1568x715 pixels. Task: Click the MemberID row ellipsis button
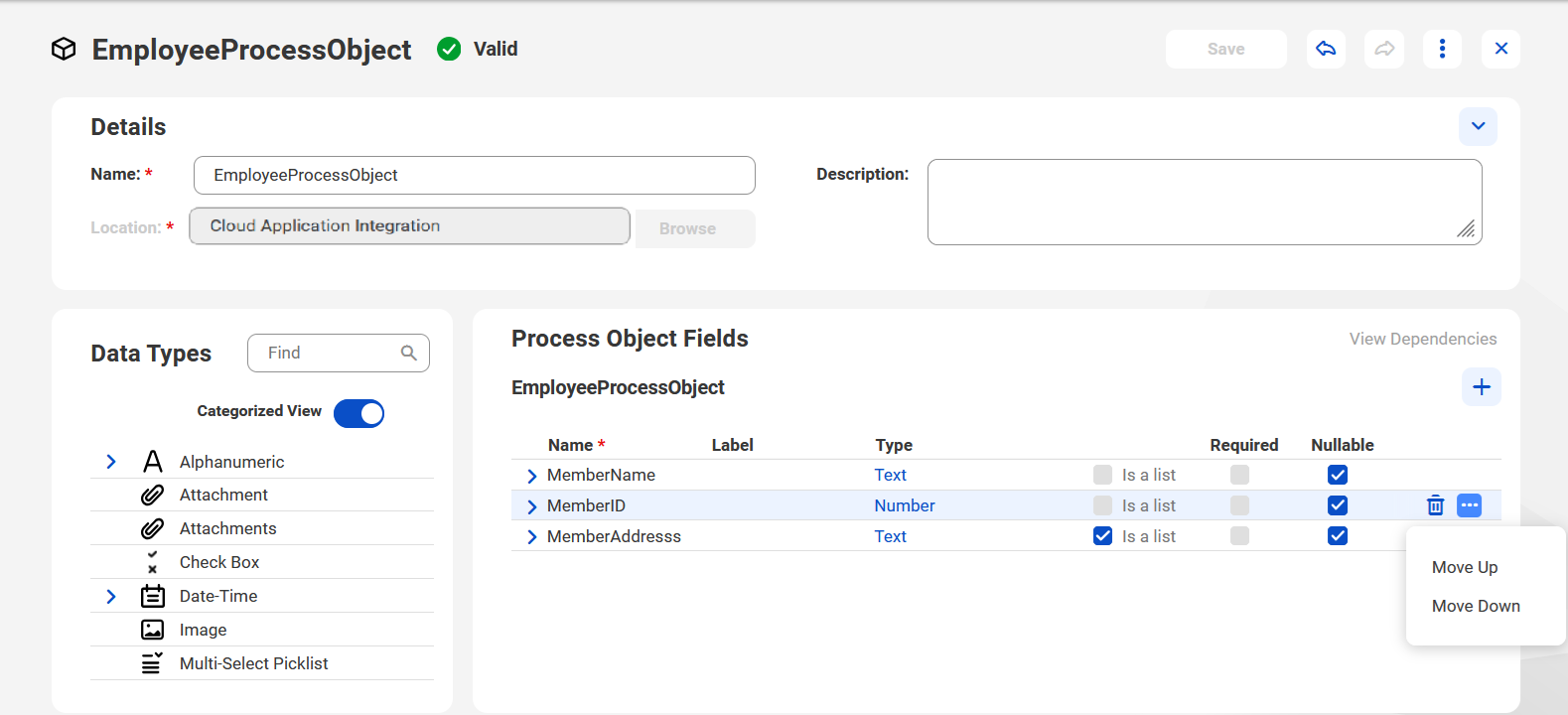tap(1469, 505)
